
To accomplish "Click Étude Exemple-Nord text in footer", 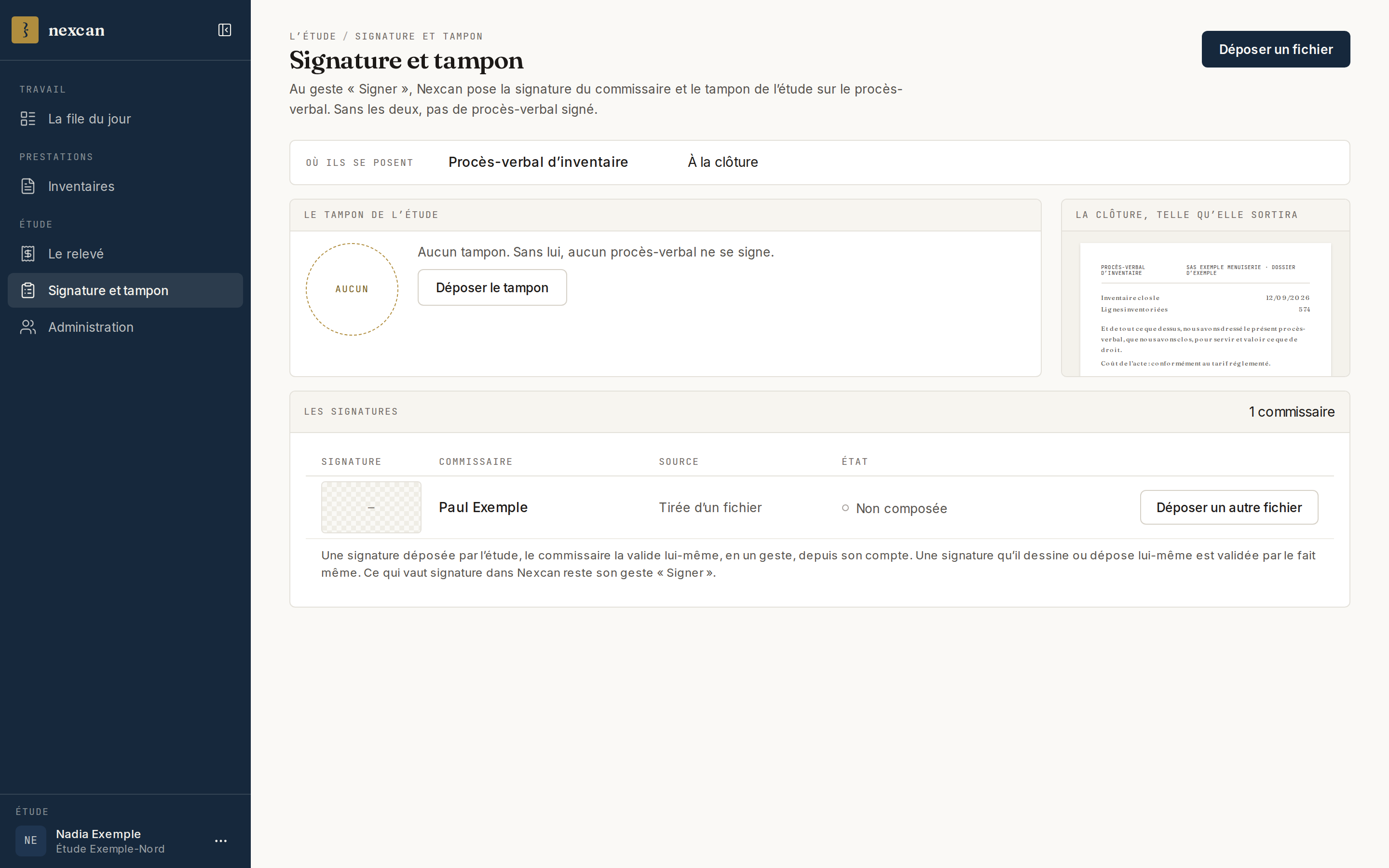I will 110,849.
